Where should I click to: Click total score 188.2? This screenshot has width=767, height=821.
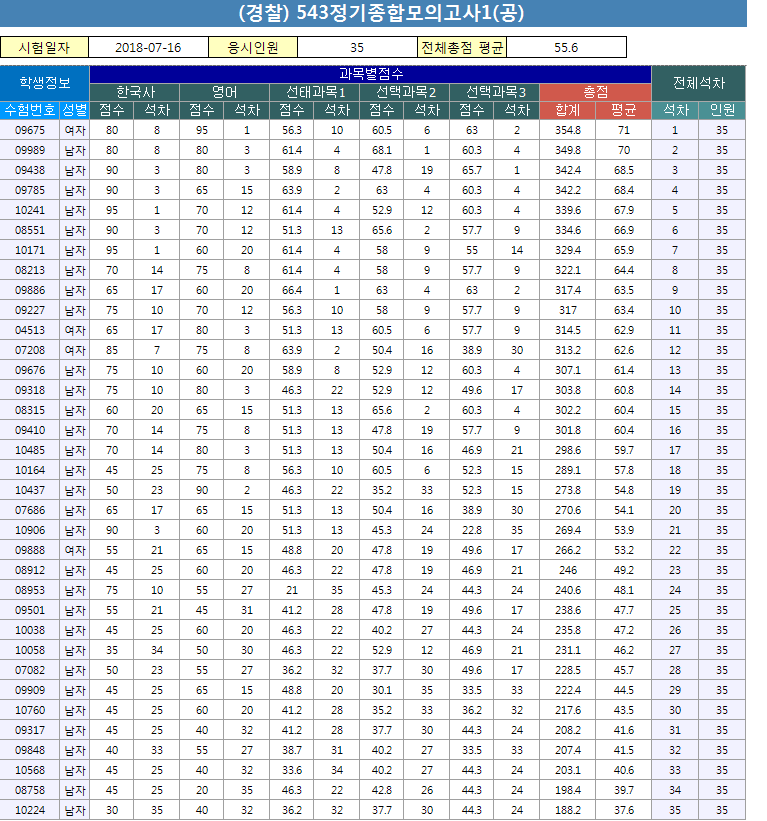568,810
